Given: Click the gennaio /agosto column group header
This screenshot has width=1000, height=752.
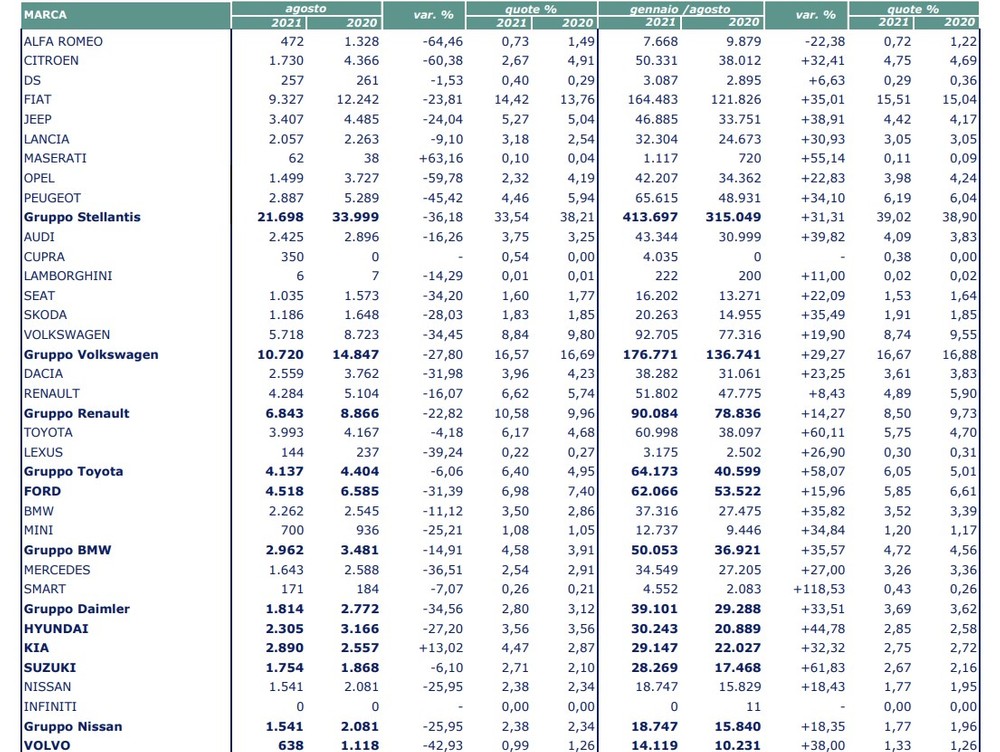Looking at the screenshot, I should coord(680,9).
